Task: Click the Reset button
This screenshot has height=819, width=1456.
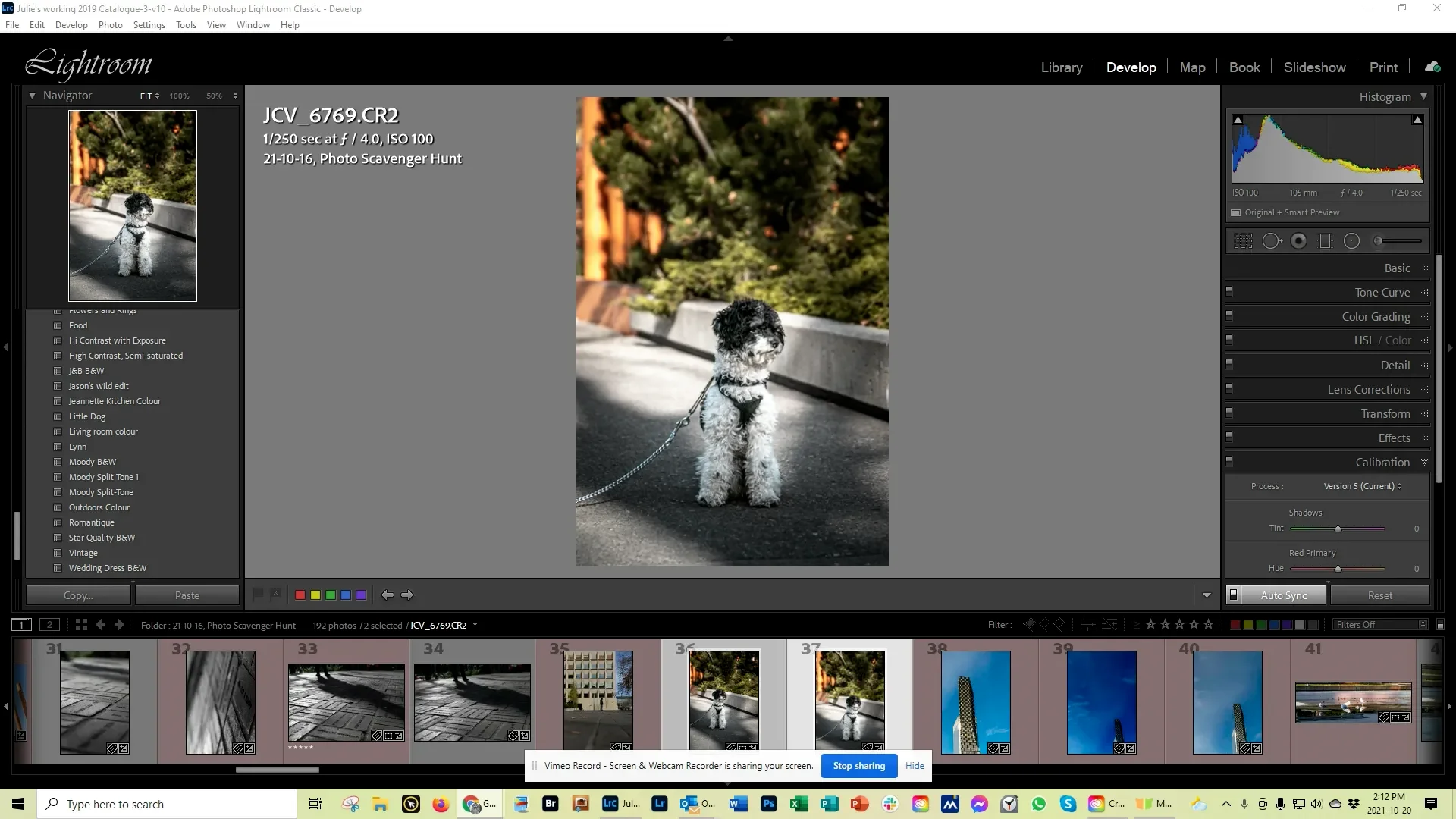Action: point(1380,595)
